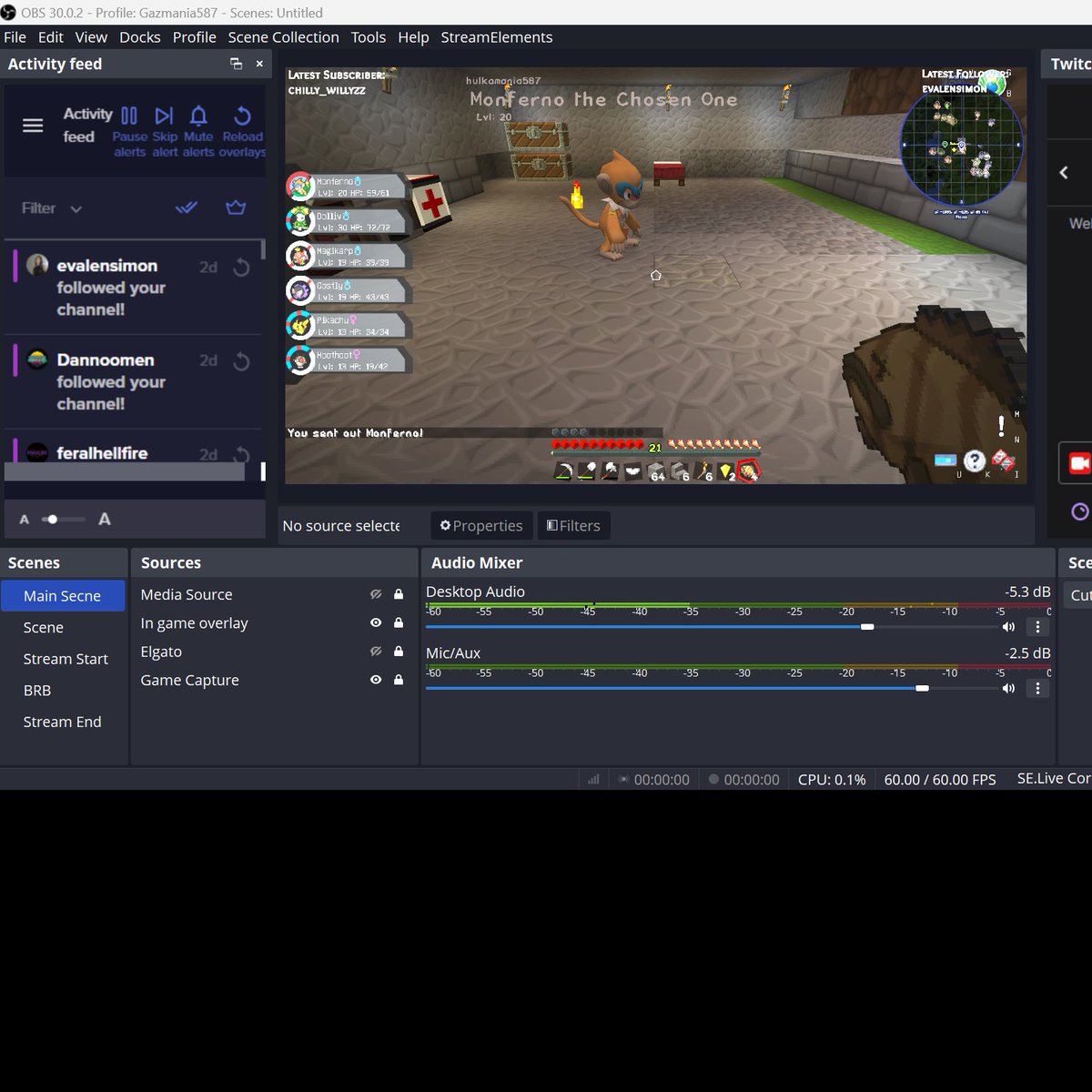Select the Main Secne scene
This screenshot has height=1092, width=1092.
[63, 596]
